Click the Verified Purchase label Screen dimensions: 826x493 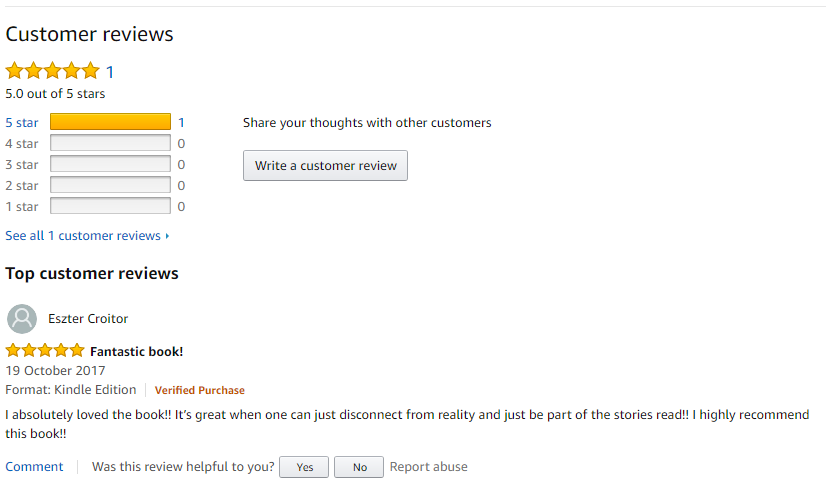pyautogui.click(x=199, y=390)
